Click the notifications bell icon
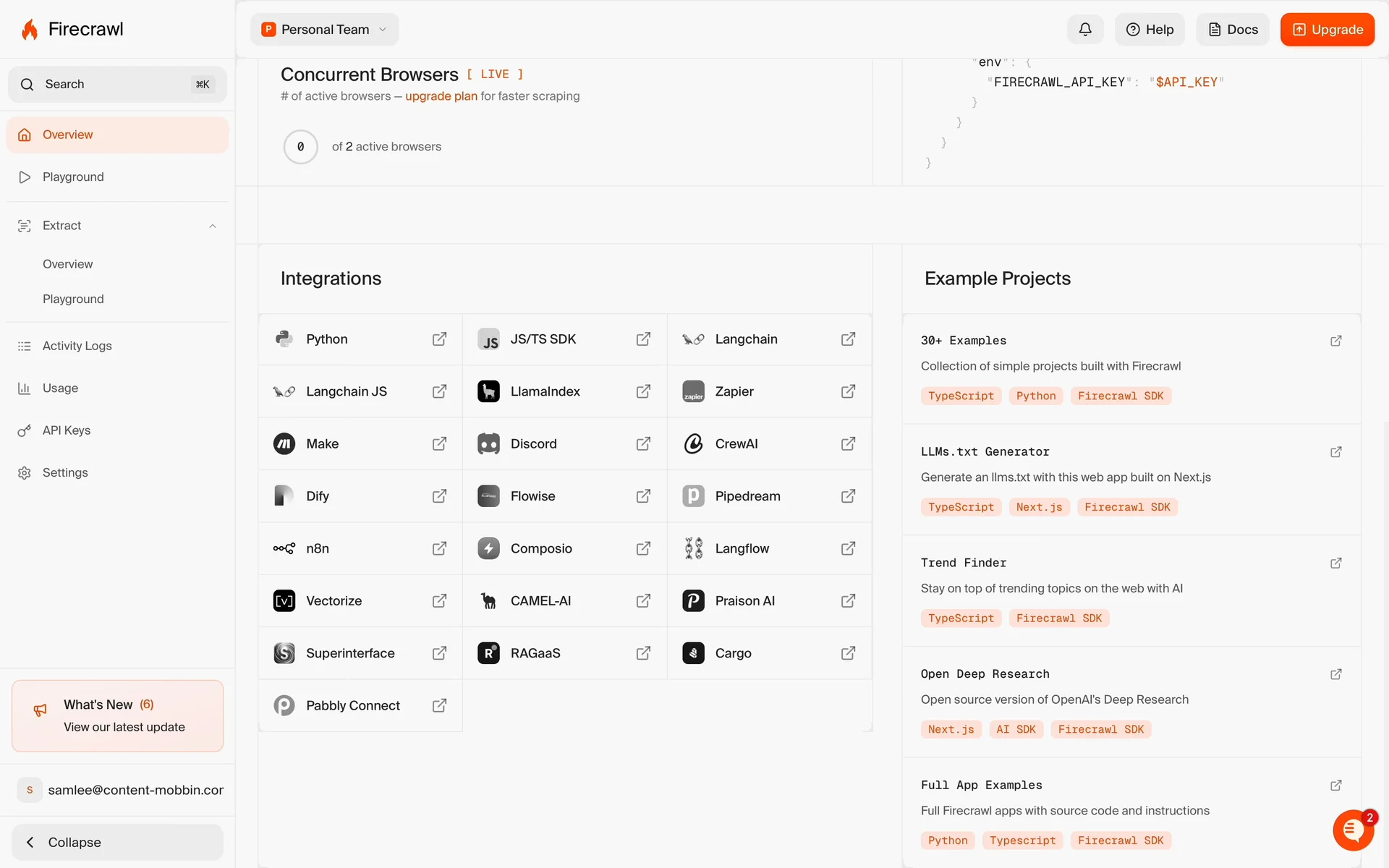Viewport: 1389px width, 868px height. (x=1085, y=30)
